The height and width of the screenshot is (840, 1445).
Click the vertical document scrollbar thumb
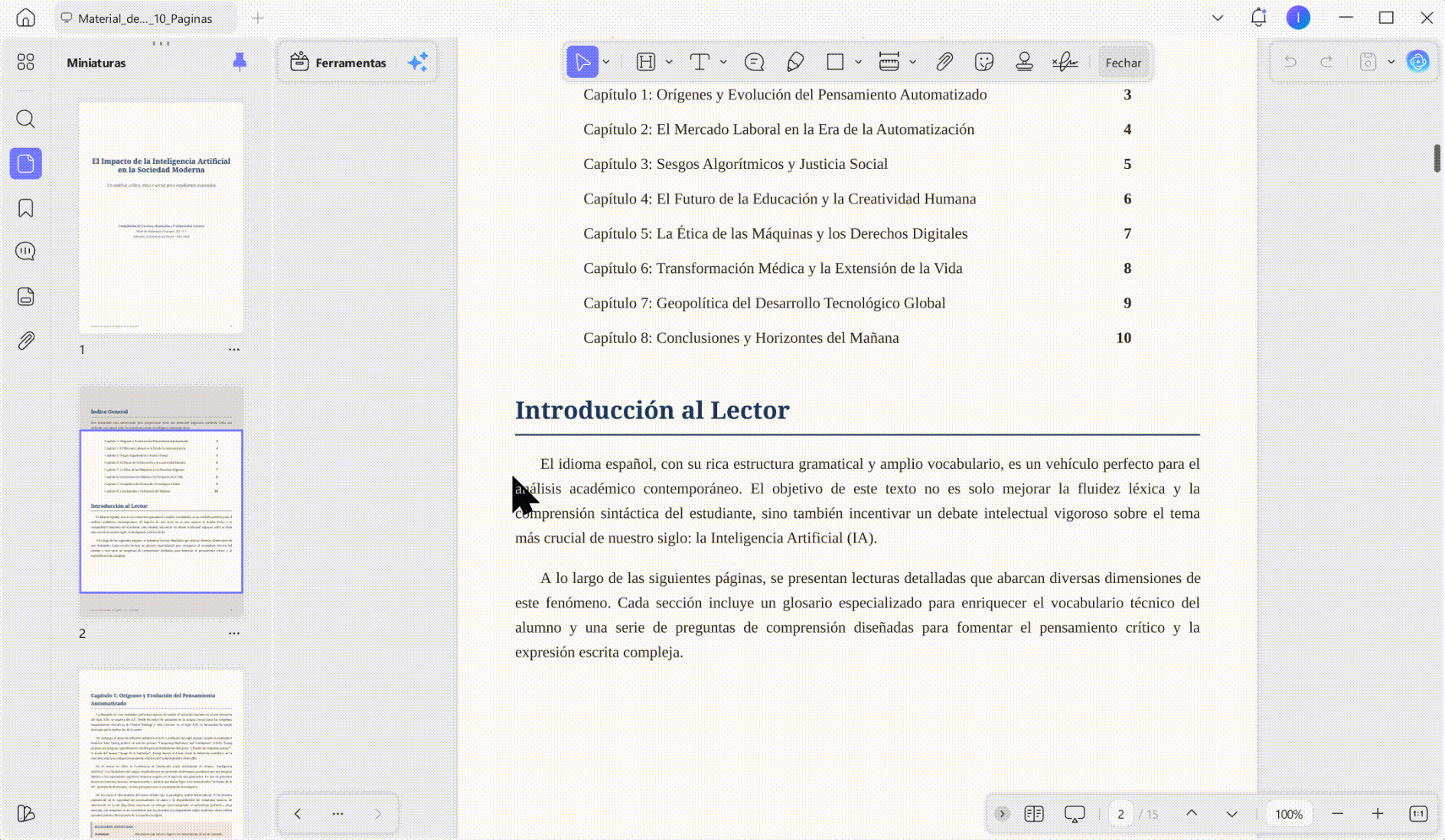(x=1437, y=158)
